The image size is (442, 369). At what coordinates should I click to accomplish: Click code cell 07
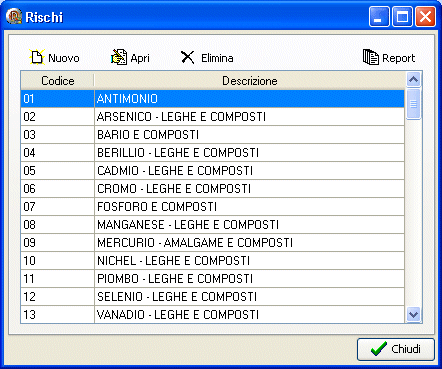click(57, 207)
